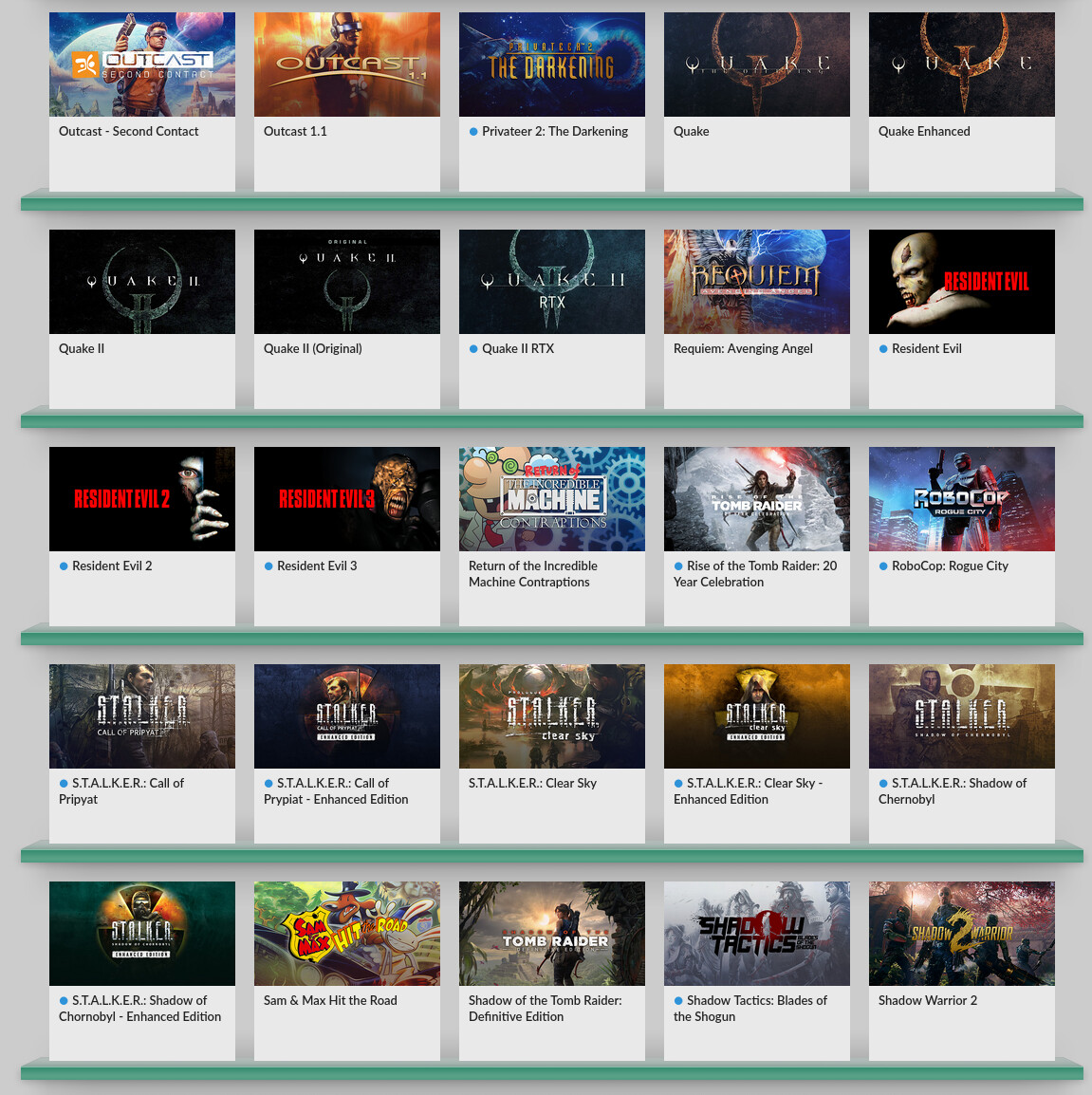Select S.T.A.L.K.E.R.: Clear Sky cover image
Screen dimensions: 1092x1095
[x=552, y=716]
